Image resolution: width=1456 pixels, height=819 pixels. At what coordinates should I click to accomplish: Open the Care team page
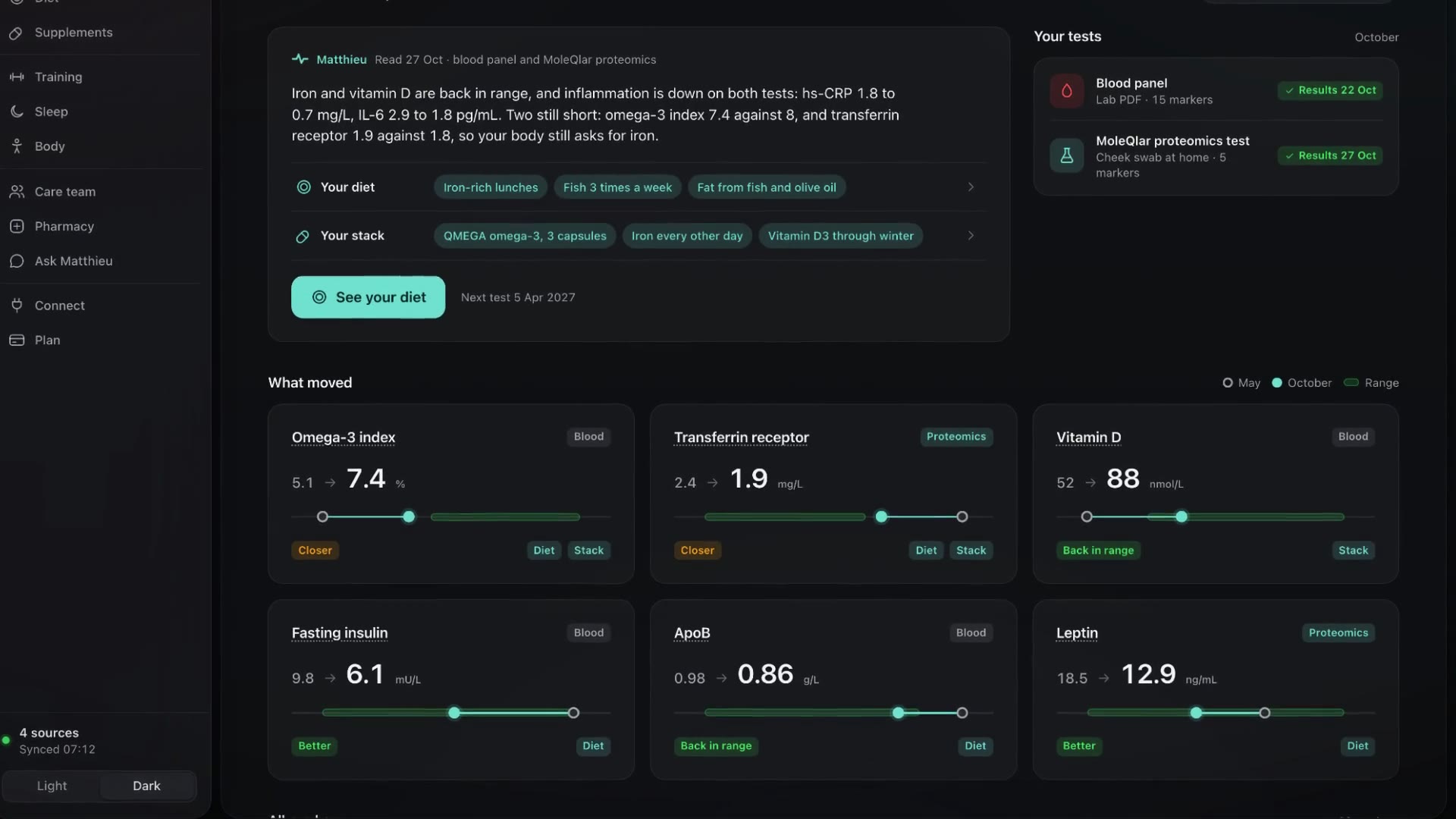point(65,192)
